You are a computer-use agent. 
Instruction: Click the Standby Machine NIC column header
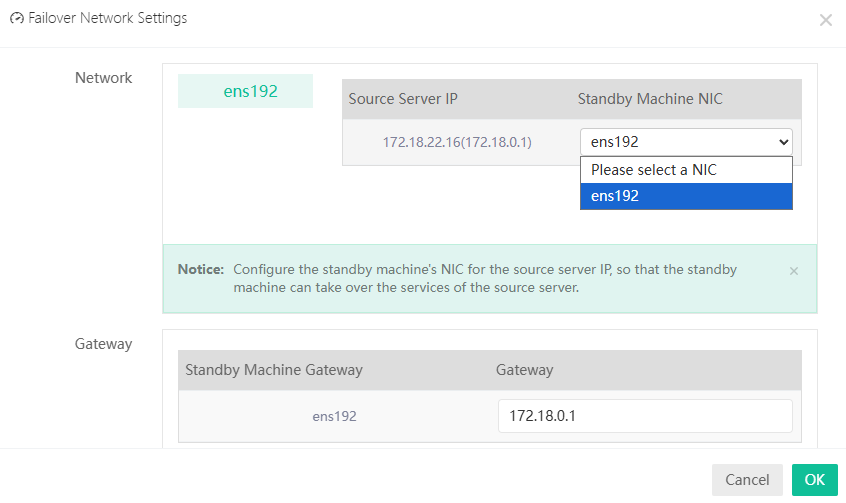pos(650,99)
